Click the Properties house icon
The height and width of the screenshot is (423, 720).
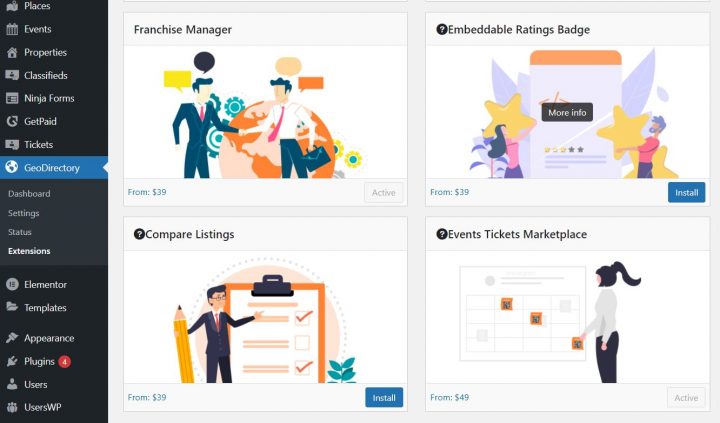click(12, 52)
